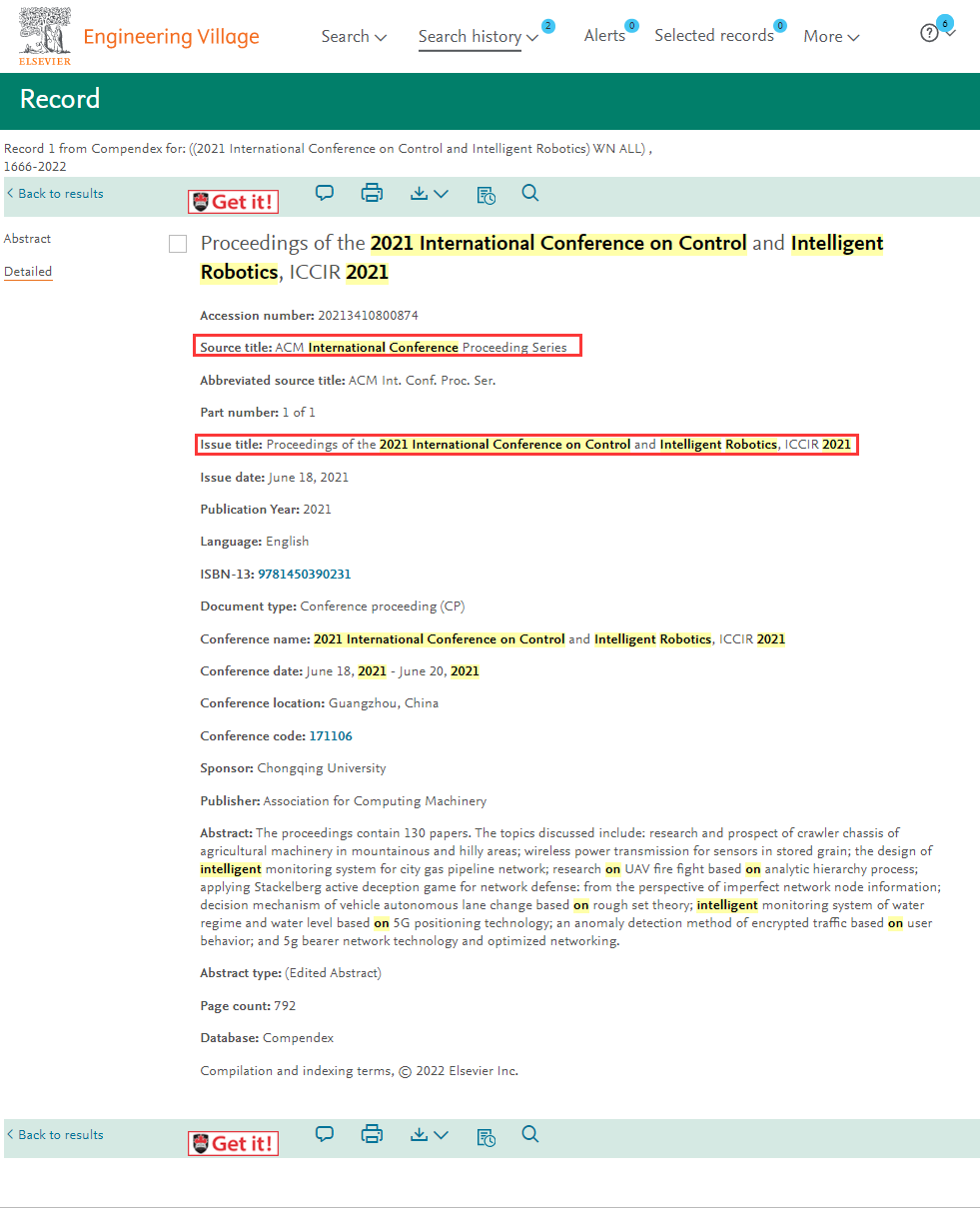
Task: Switch to the Abstract view
Action: [x=28, y=239]
